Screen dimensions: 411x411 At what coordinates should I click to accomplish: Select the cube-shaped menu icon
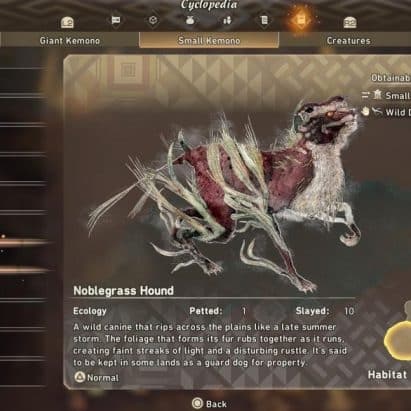pyautogui.click(x=153, y=20)
